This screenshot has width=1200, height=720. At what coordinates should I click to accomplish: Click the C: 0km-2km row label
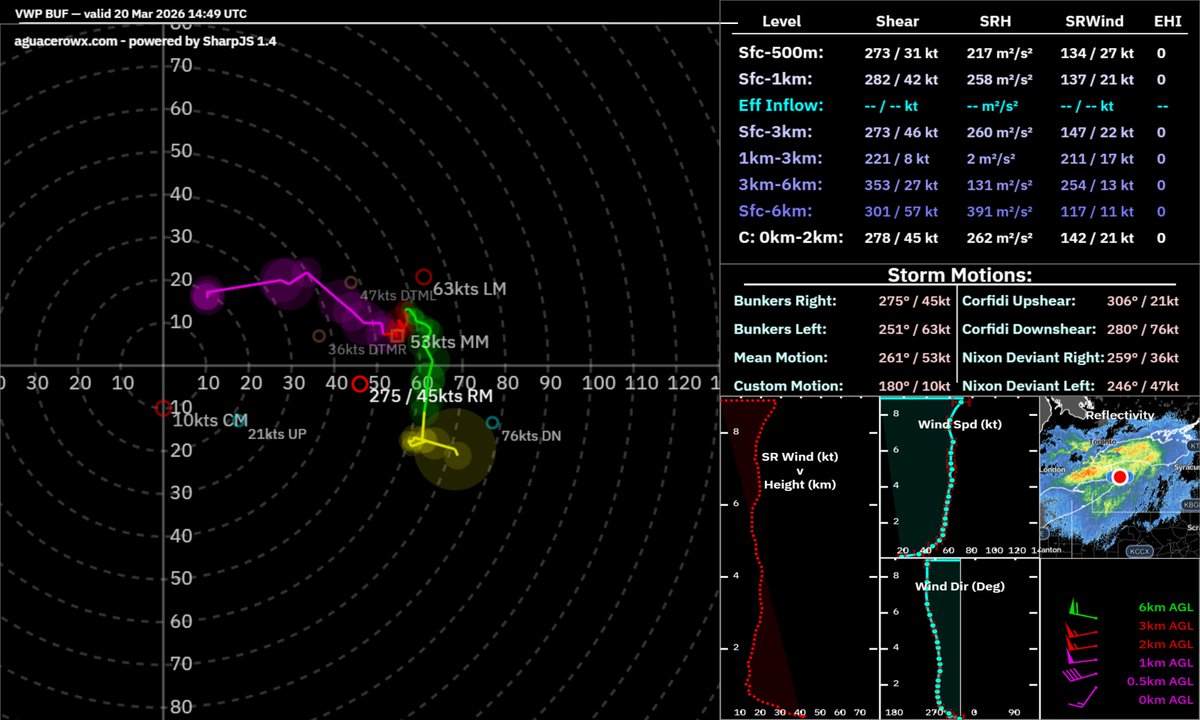click(789, 237)
